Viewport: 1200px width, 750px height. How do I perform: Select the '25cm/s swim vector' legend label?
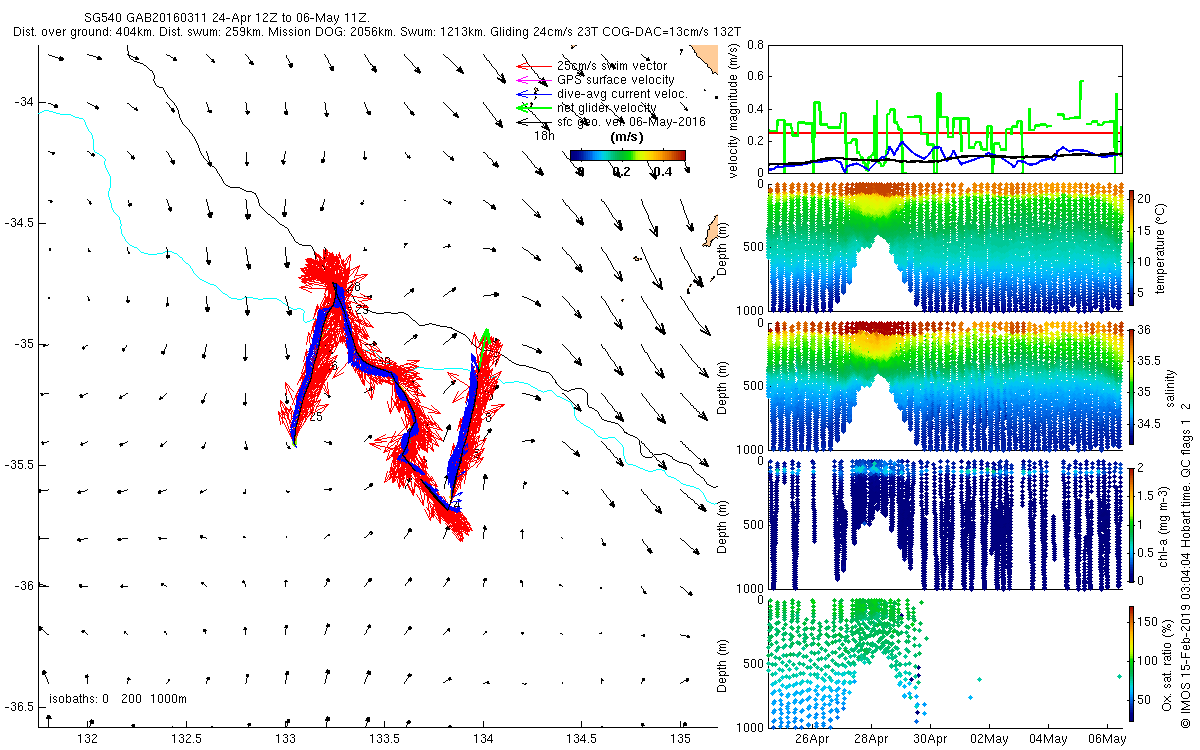pyautogui.click(x=612, y=66)
